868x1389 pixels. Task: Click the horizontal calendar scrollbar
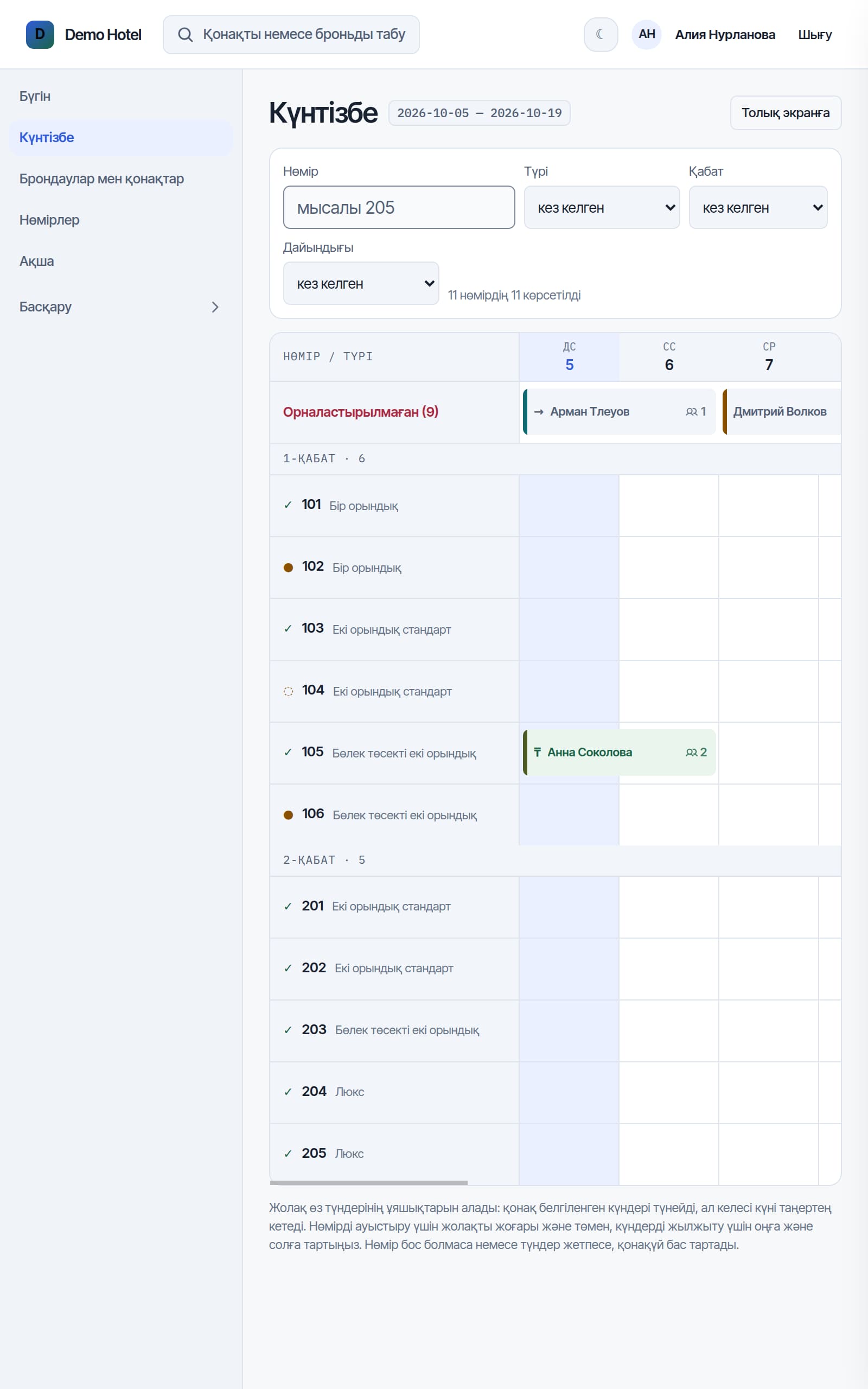click(368, 1182)
